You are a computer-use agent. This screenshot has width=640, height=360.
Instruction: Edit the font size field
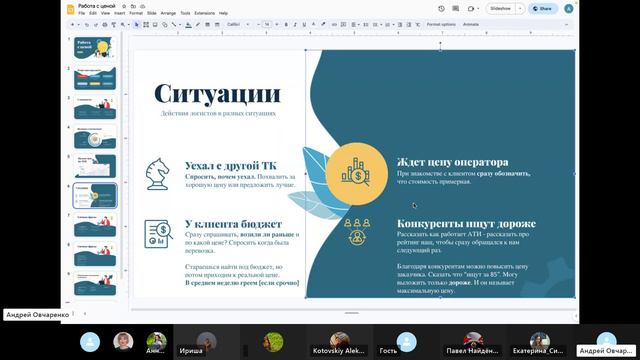(x=267, y=24)
